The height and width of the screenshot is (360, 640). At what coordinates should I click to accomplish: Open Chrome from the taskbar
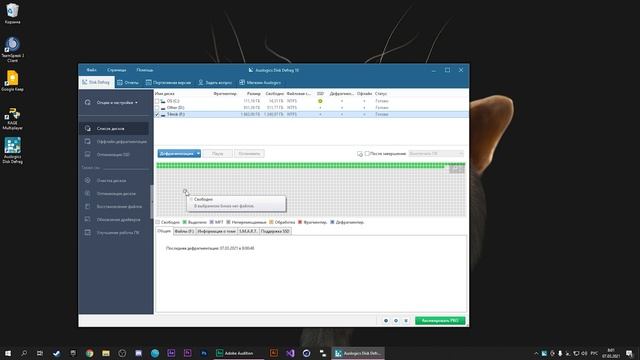(89, 353)
